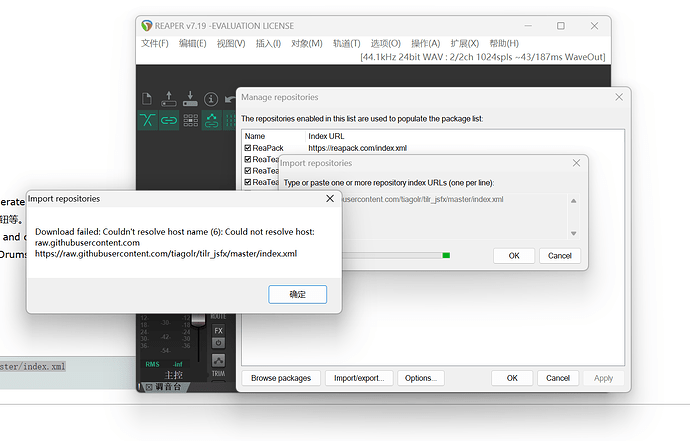Click the New project file icon

[x=147, y=99]
